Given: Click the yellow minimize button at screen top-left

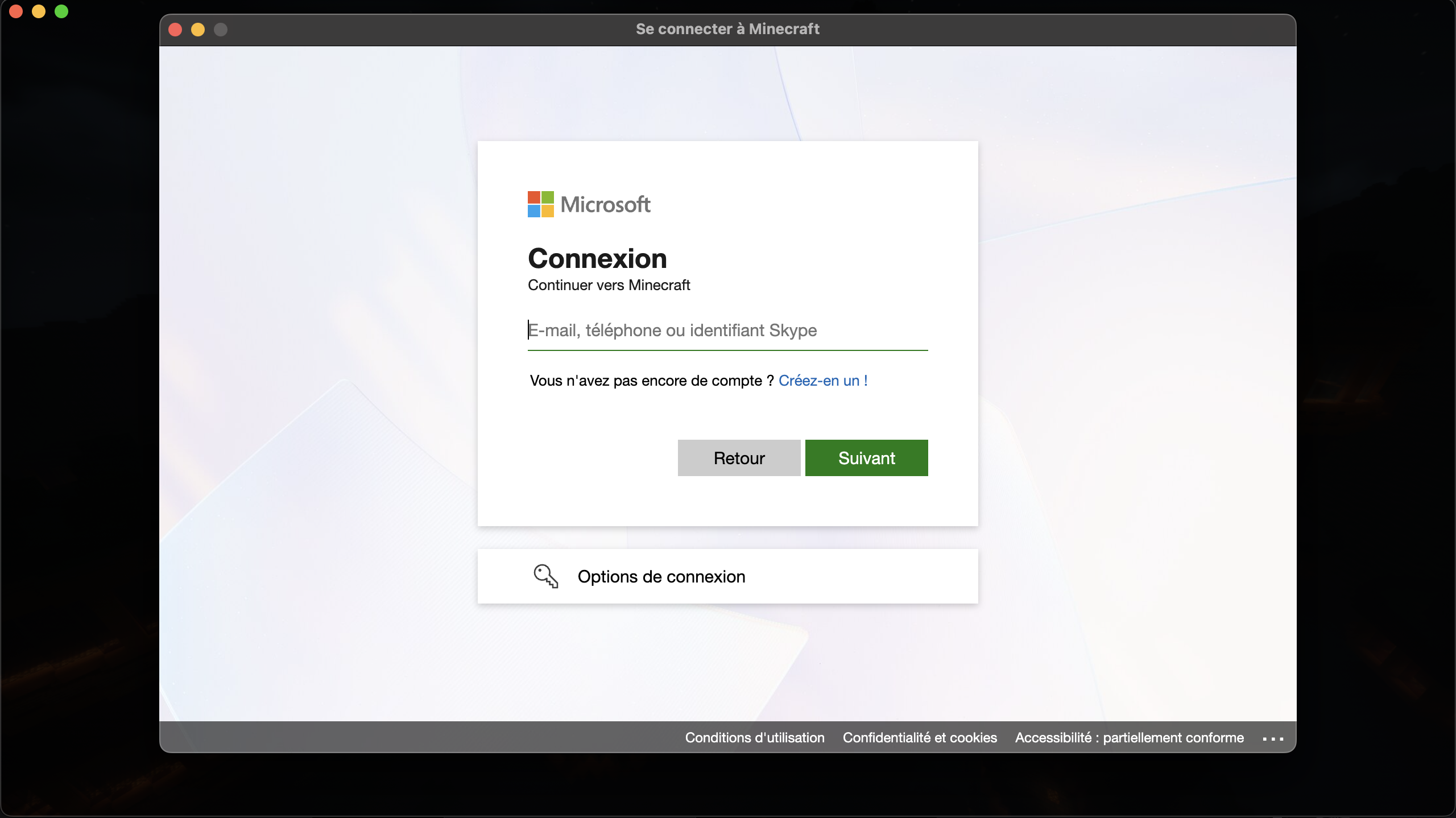Looking at the screenshot, I should coord(38,11).
